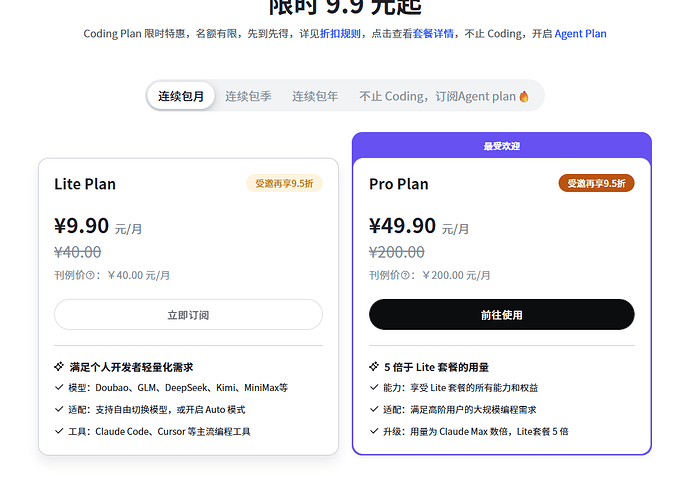The width and height of the screenshot is (690, 478).
Task: Click 前往使用 on the Pro Plan
Action: pos(502,315)
